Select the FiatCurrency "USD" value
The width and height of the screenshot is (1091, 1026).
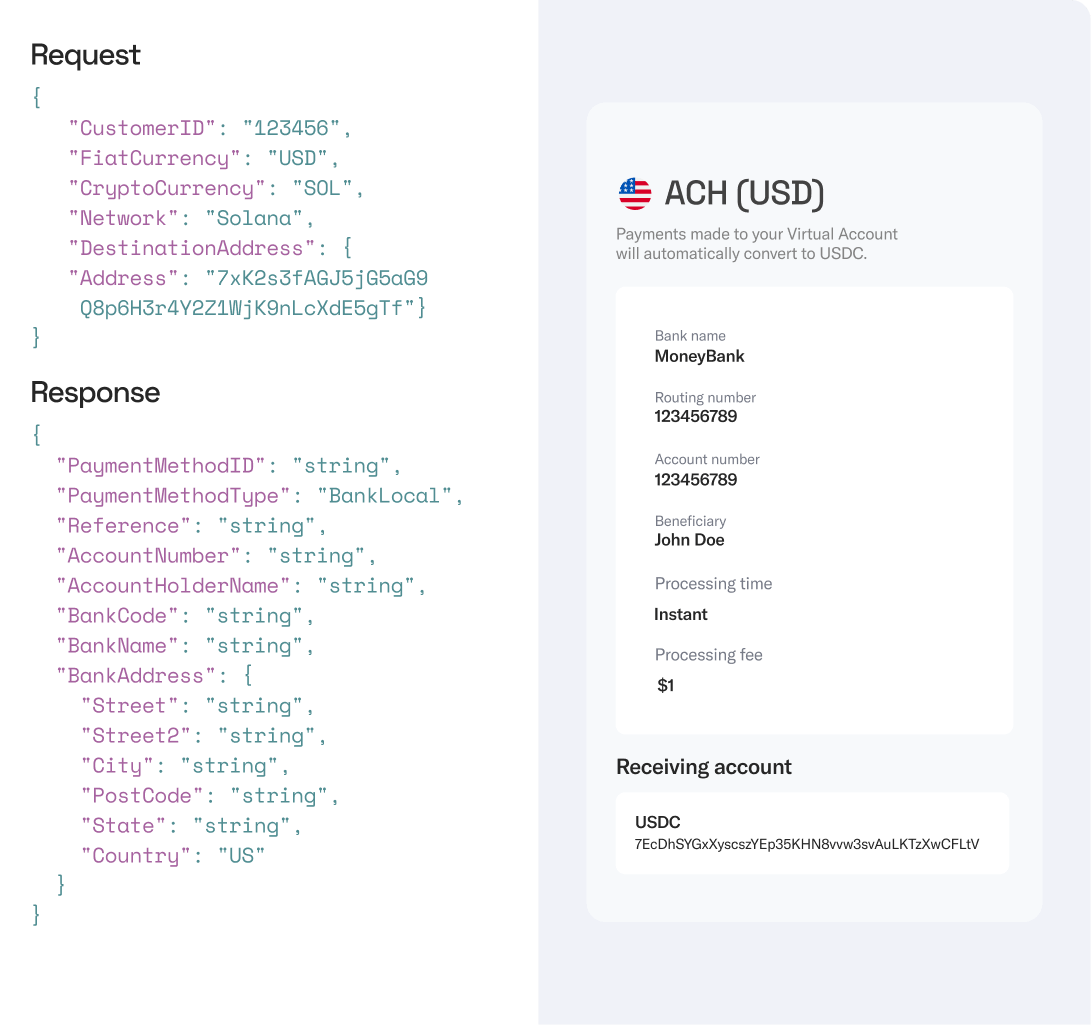(300, 158)
